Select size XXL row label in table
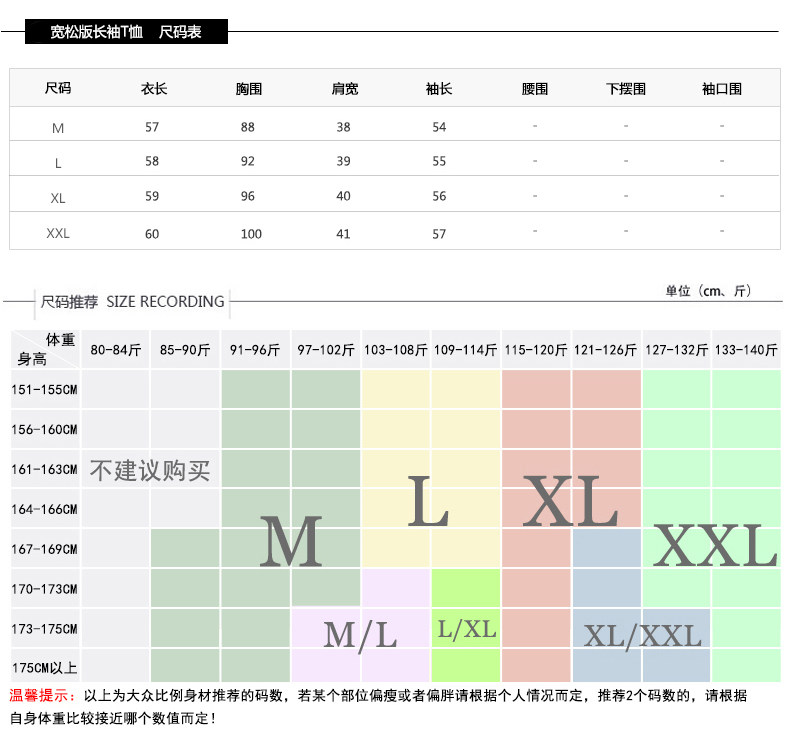This screenshot has height=737, width=790. click(x=58, y=233)
